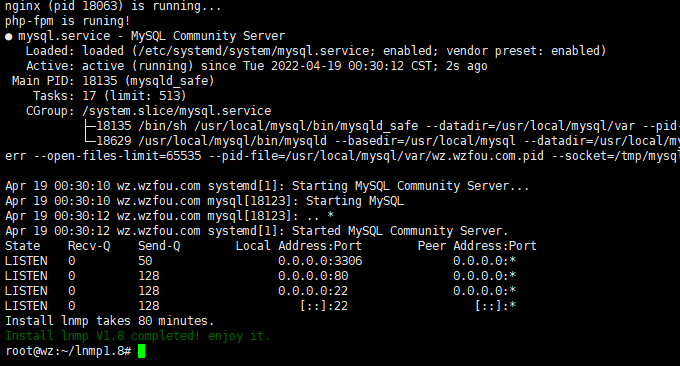This screenshot has width=680, height=366.
Task: Click the 'Send-Q' column header
Action: point(159,246)
